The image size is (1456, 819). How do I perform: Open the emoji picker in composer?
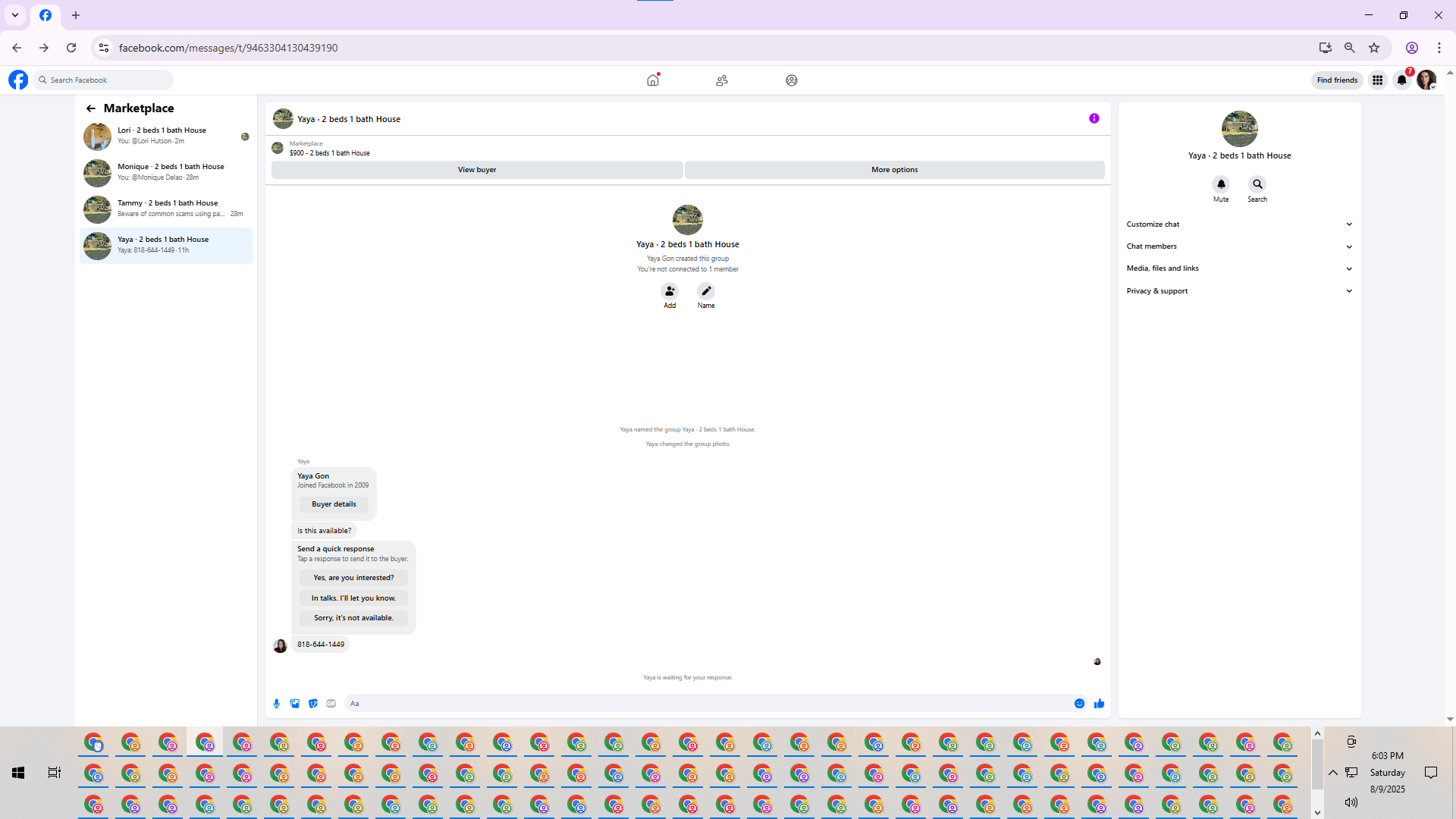tap(1079, 704)
